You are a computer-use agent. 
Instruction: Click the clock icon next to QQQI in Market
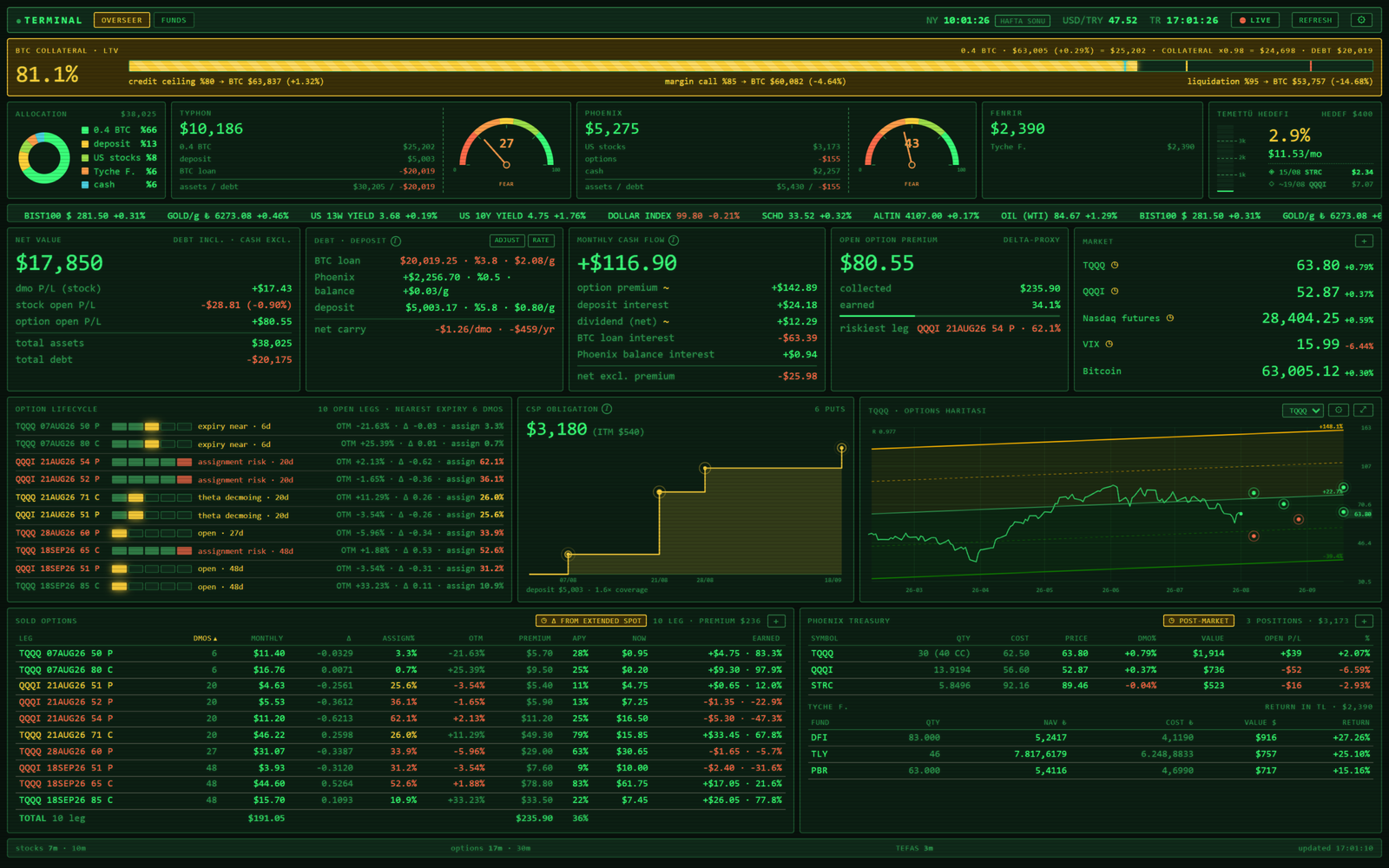point(1115,292)
